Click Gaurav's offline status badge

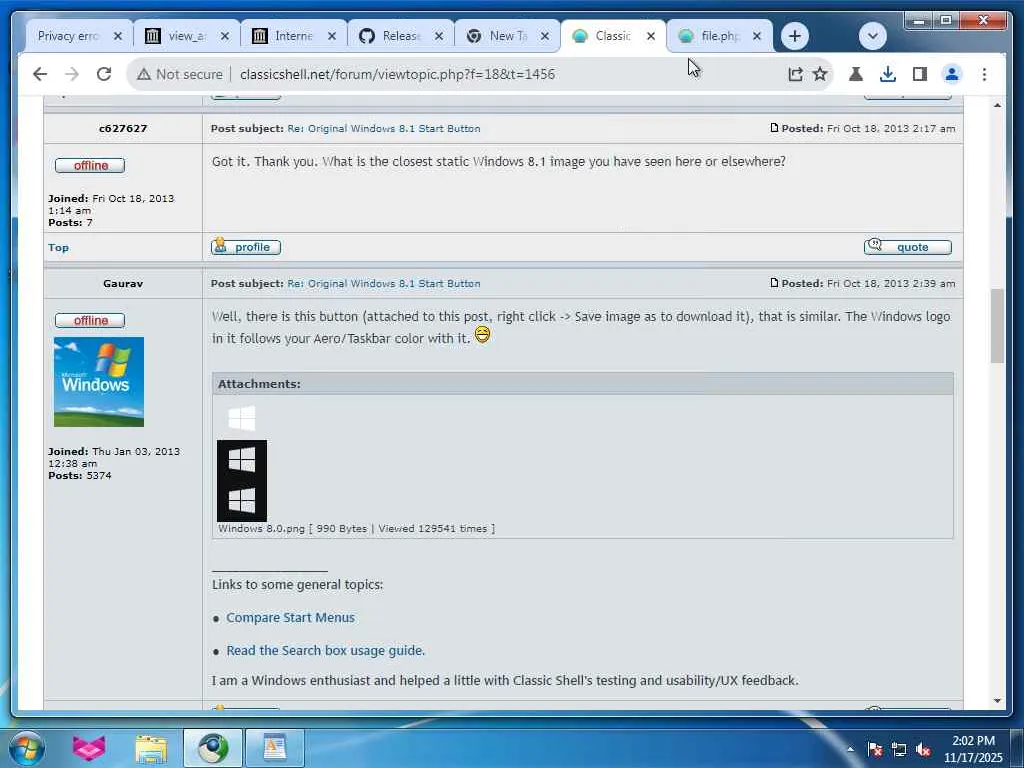(90, 320)
